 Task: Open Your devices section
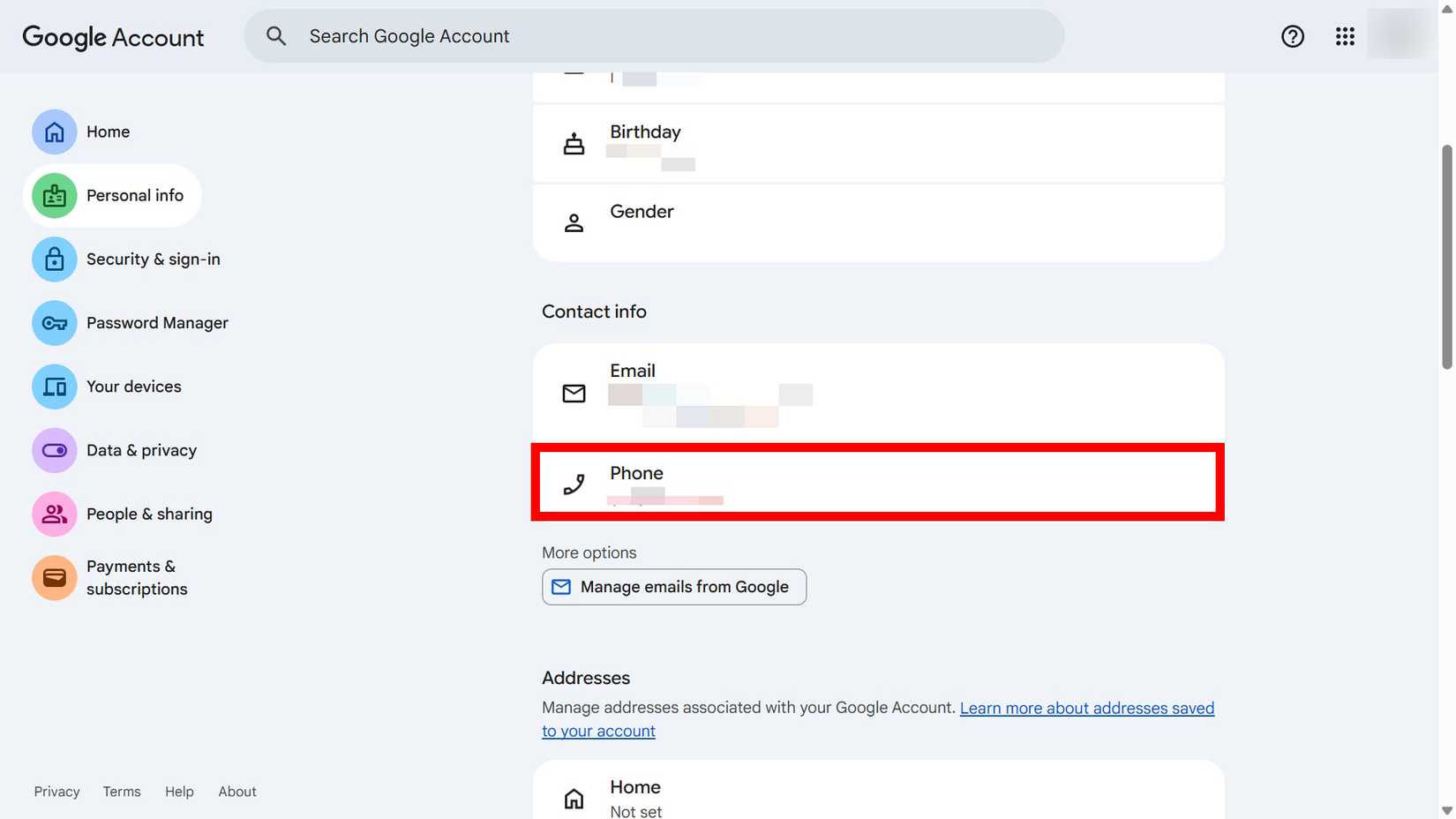pyautogui.click(x=133, y=386)
